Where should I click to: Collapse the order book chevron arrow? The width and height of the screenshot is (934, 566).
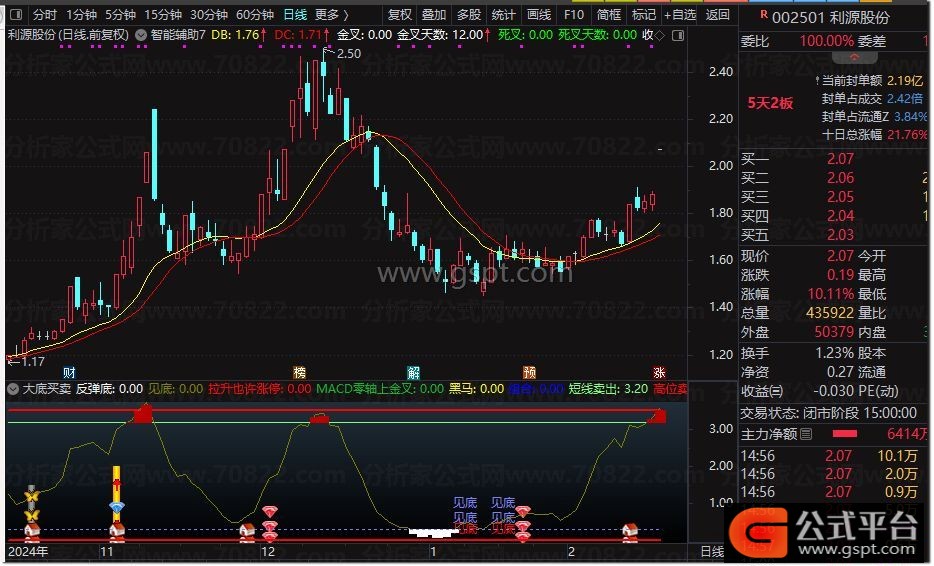tap(854, 58)
